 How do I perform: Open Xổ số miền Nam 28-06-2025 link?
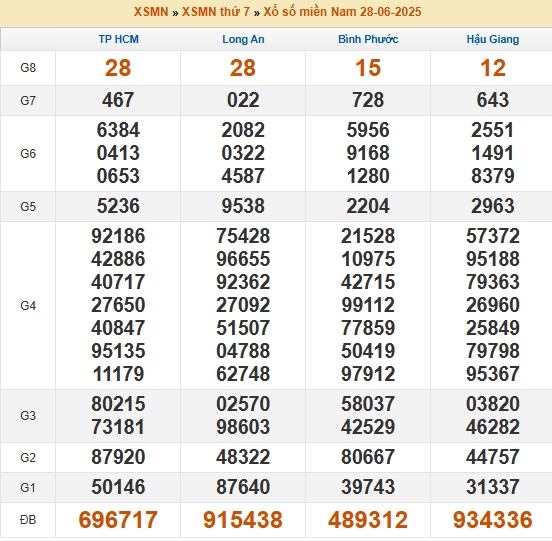[x=342, y=12]
